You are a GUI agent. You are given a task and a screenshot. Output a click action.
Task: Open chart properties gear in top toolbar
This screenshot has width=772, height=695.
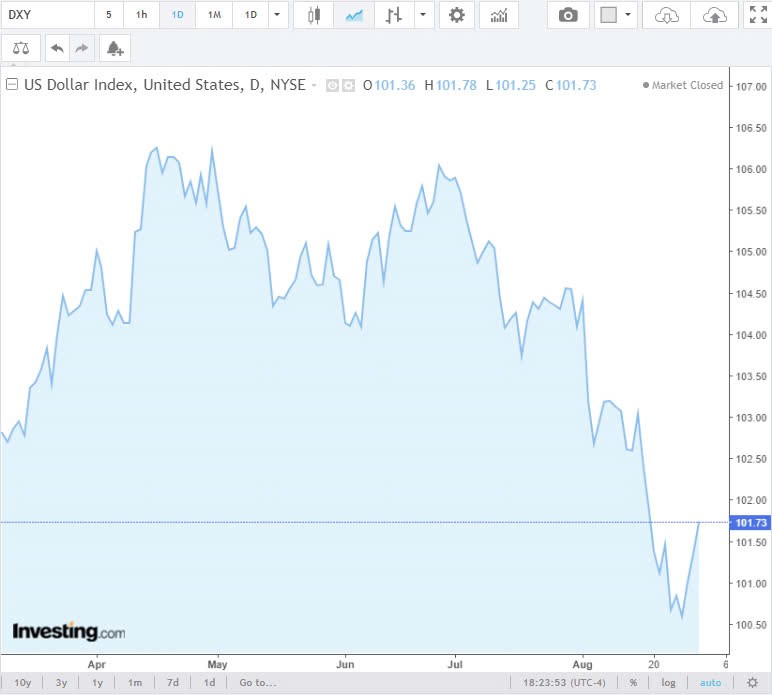(456, 15)
